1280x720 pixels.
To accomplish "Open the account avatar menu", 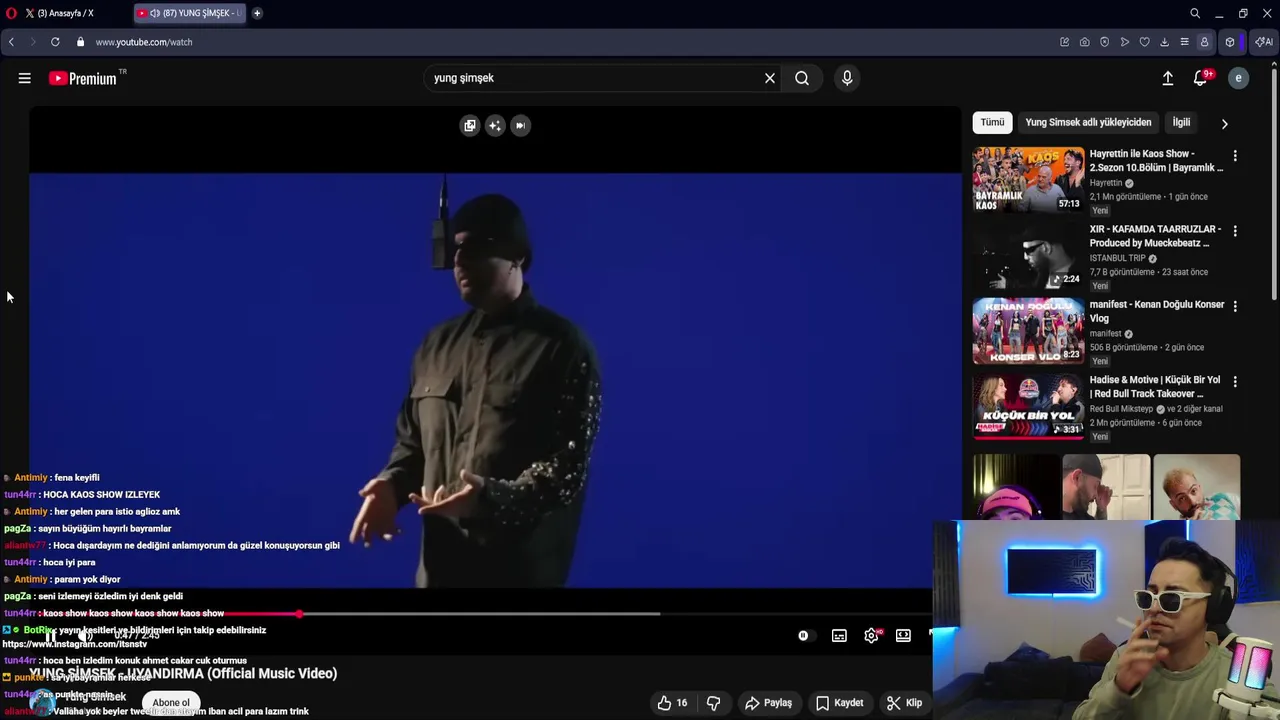I will coord(1238,78).
